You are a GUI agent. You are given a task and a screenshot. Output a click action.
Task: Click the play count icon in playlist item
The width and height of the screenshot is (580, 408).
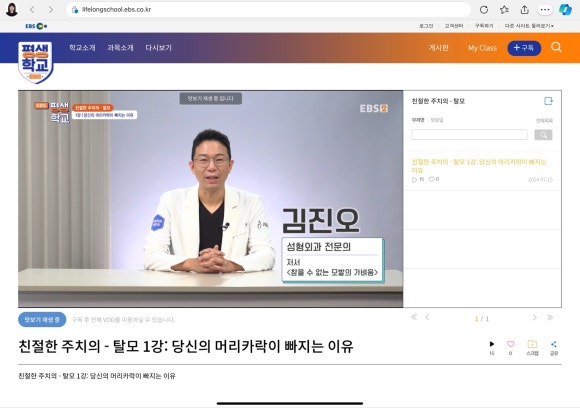[x=414, y=179]
